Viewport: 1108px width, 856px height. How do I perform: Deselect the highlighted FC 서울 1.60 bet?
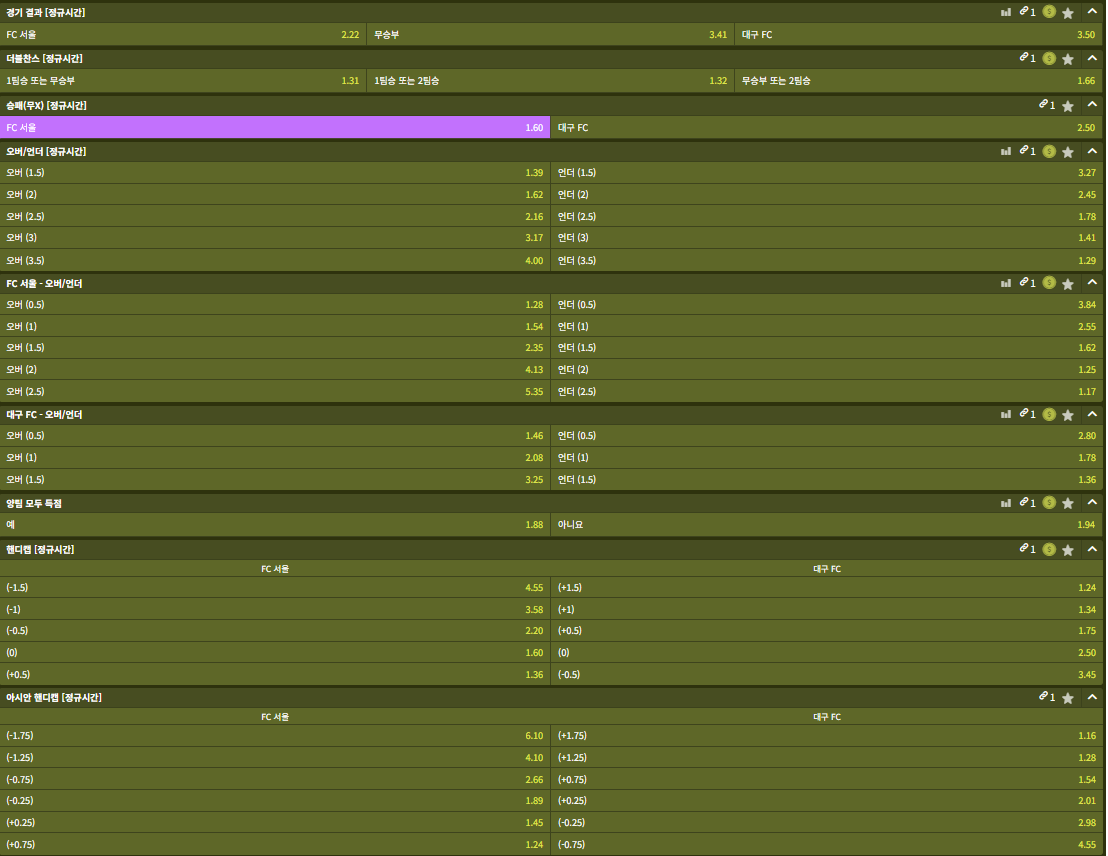(275, 128)
